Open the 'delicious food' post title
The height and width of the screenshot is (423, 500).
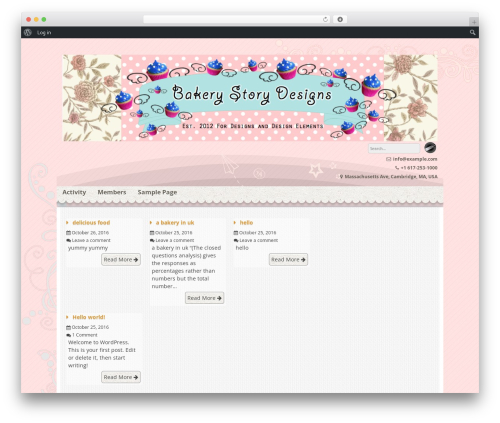pos(91,223)
